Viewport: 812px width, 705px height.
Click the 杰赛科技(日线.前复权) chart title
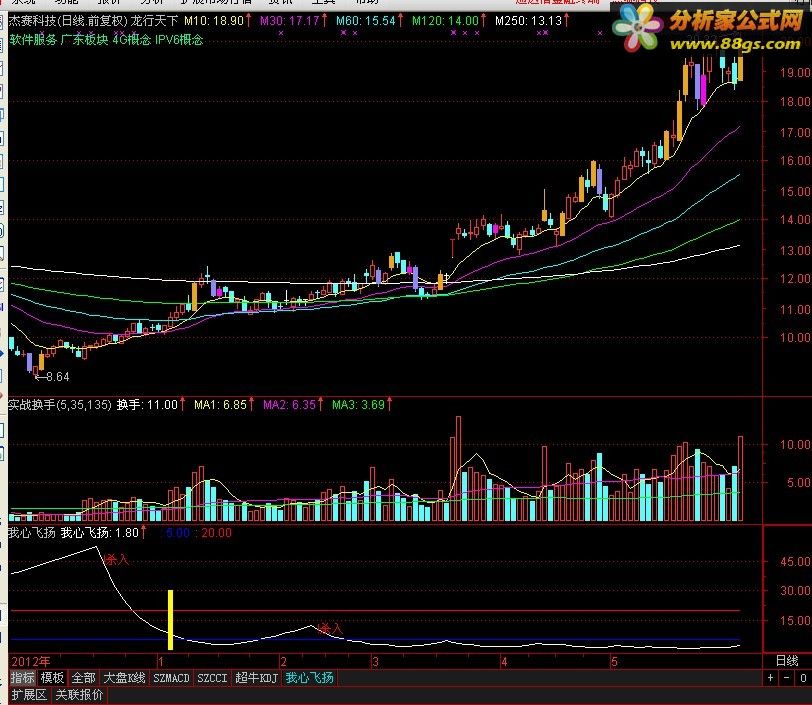[68, 21]
